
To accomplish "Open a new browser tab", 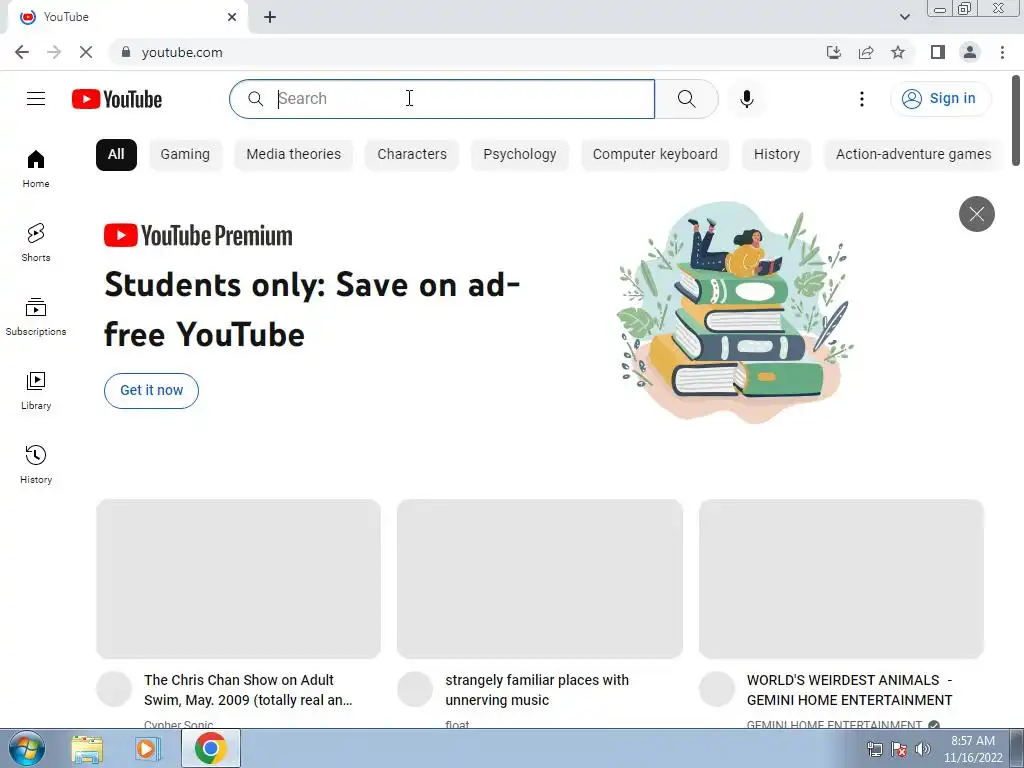I will click(x=270, y=17).
